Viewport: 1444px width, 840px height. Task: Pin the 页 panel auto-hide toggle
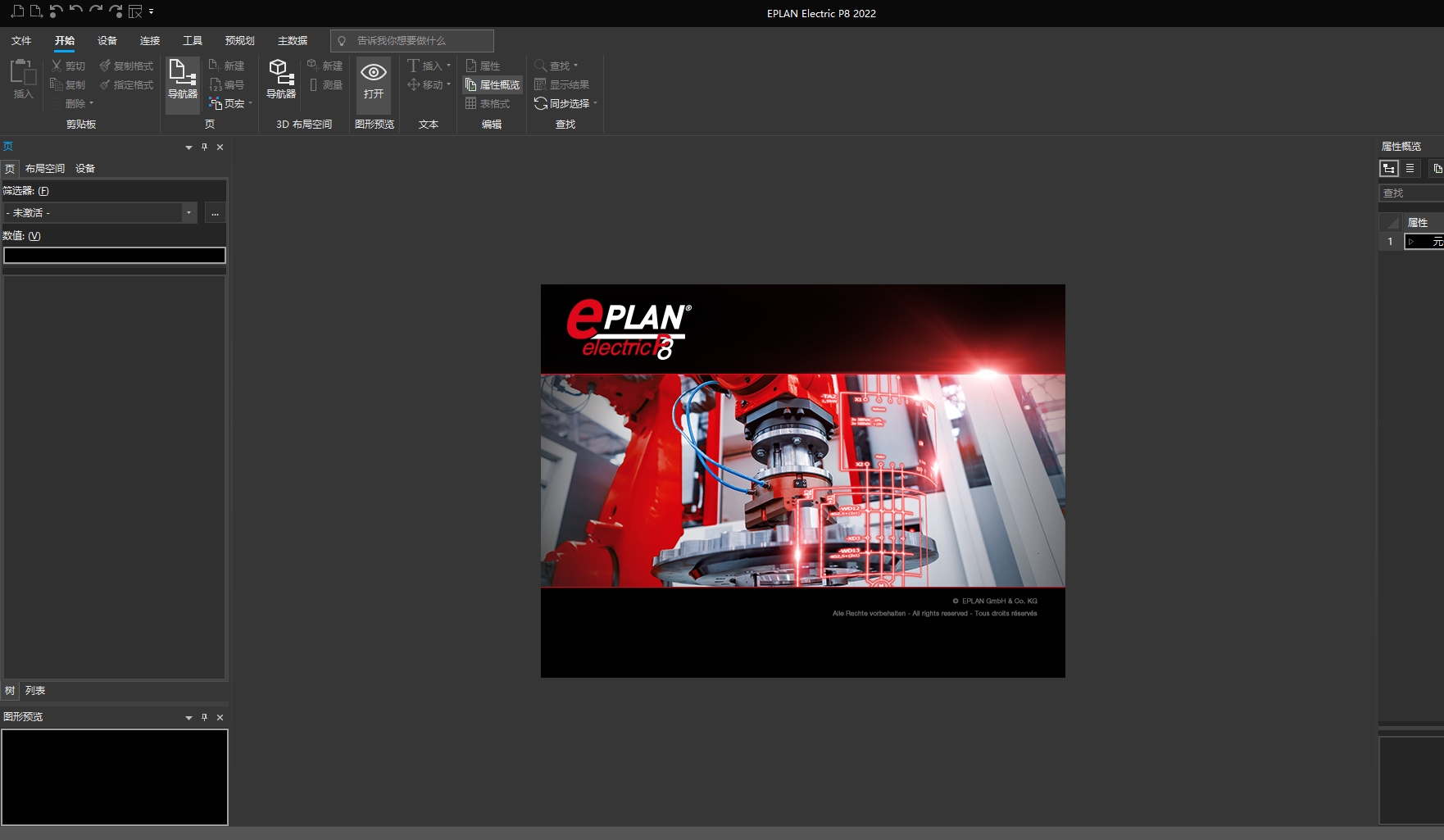click(x=204, y=148)
